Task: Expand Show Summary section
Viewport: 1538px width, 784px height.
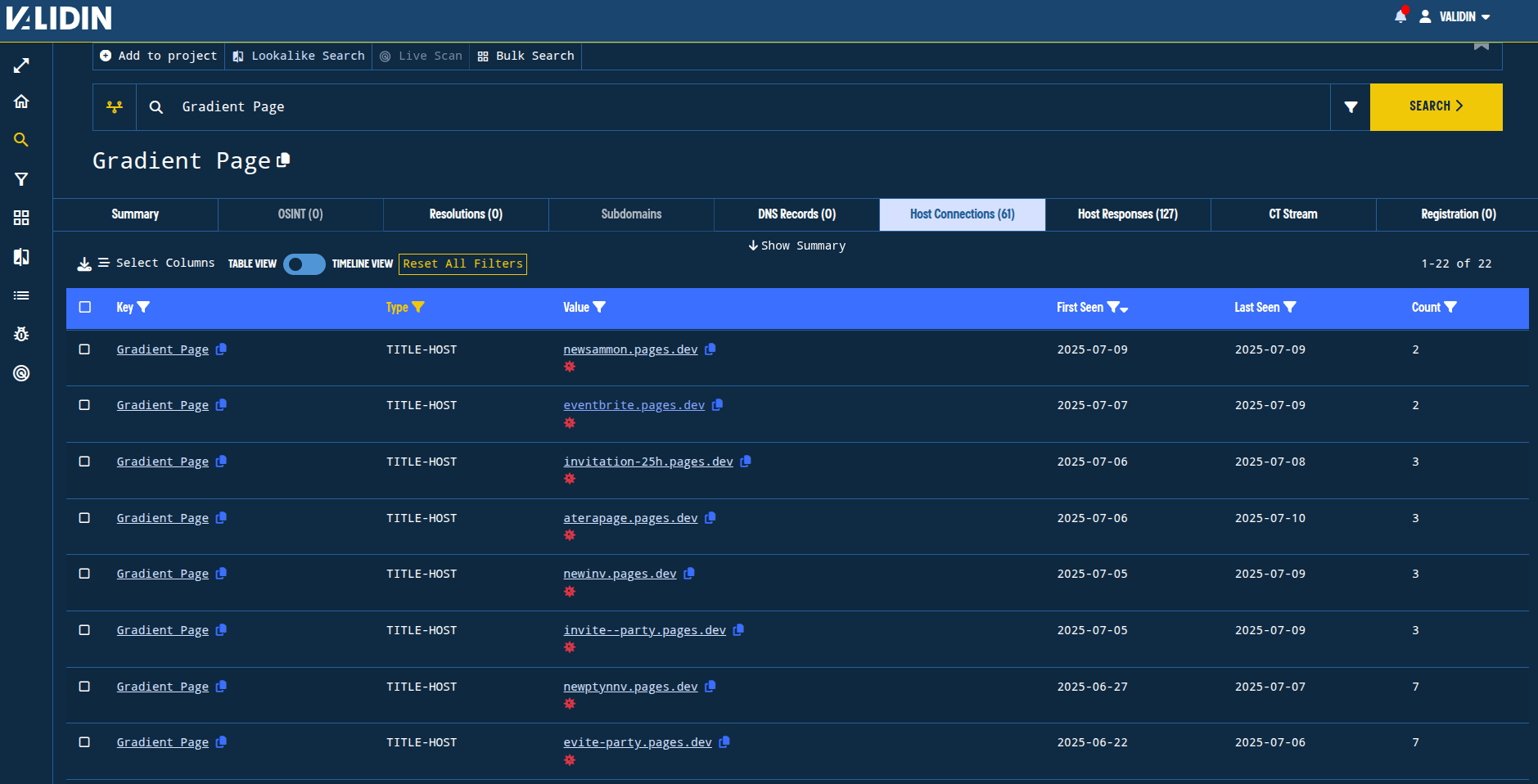Action: tap(796, 246)
